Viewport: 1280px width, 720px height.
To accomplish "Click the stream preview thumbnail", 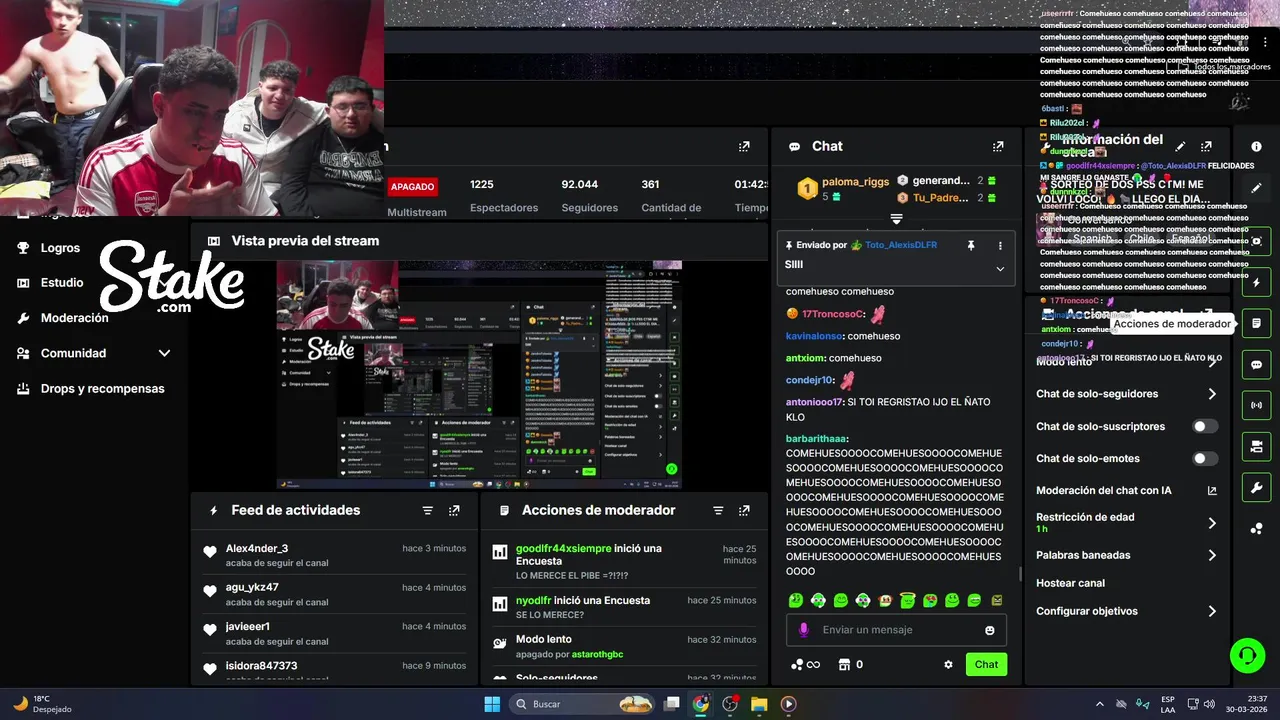I will click(479, 374).
